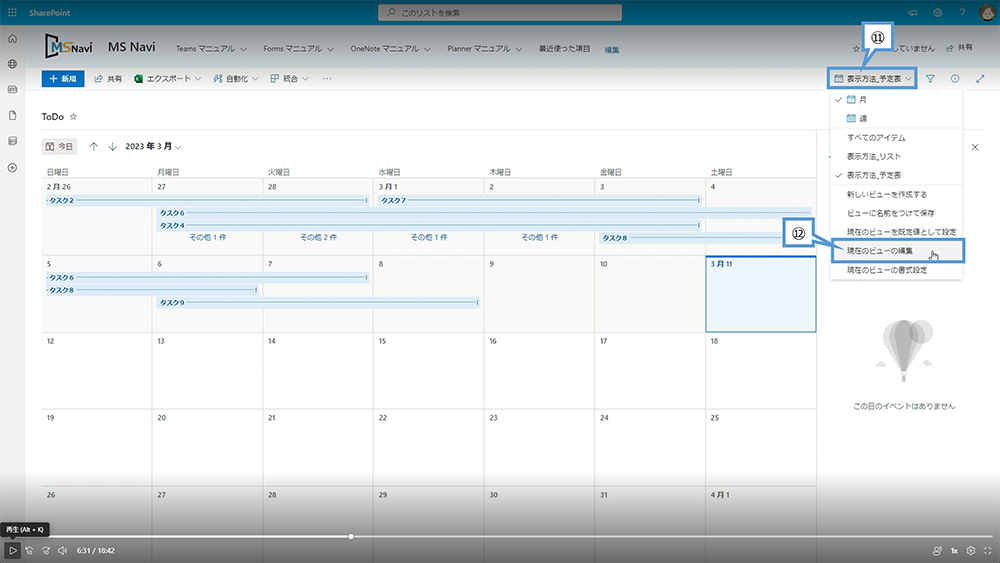This screenshot has height=563, width=1000.
Task: Go to previous month with up arrow
Action: click(x=94, y=146)
